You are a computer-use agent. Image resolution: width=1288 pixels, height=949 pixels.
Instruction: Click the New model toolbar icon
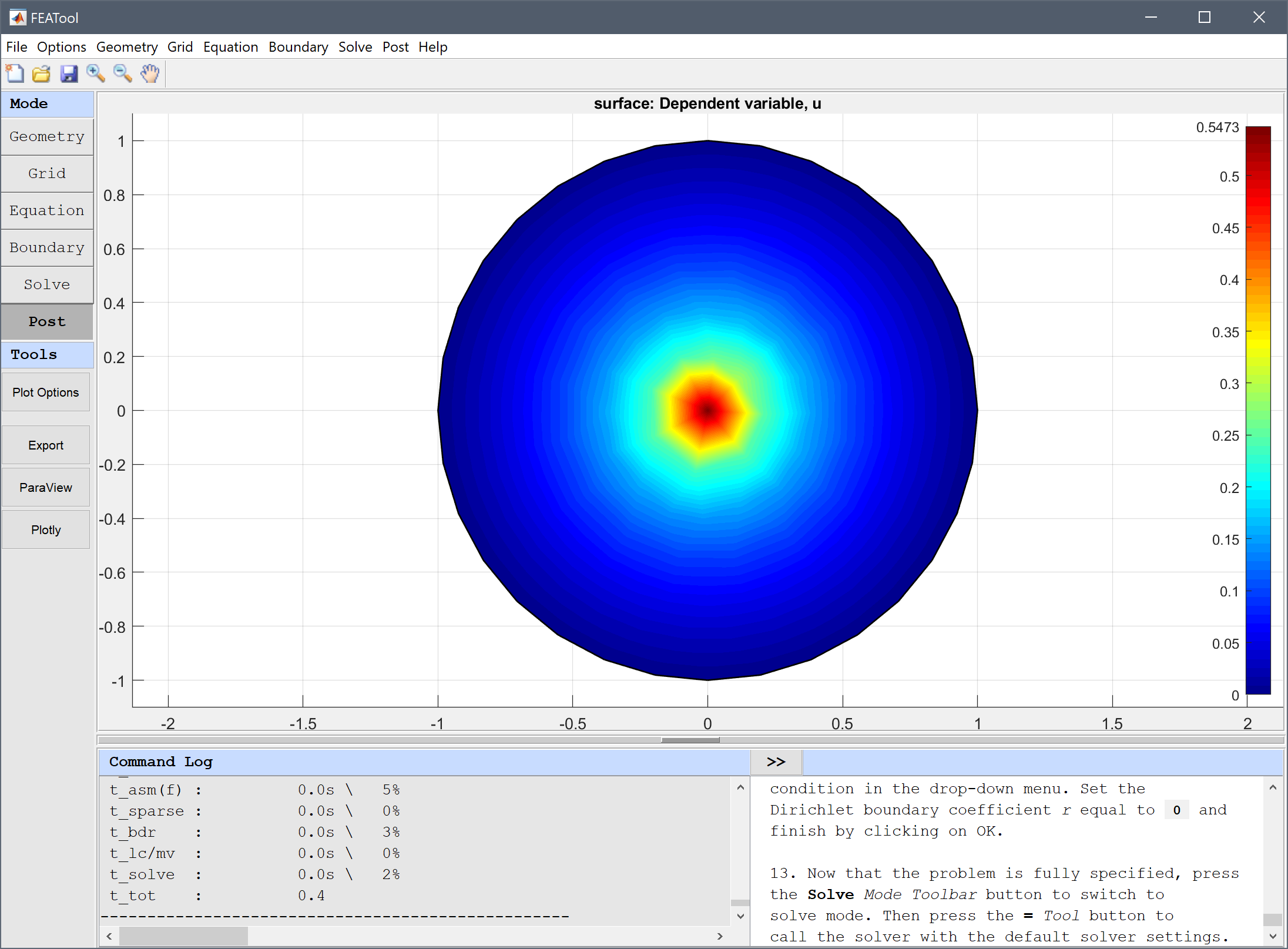[x=15, y=73]
